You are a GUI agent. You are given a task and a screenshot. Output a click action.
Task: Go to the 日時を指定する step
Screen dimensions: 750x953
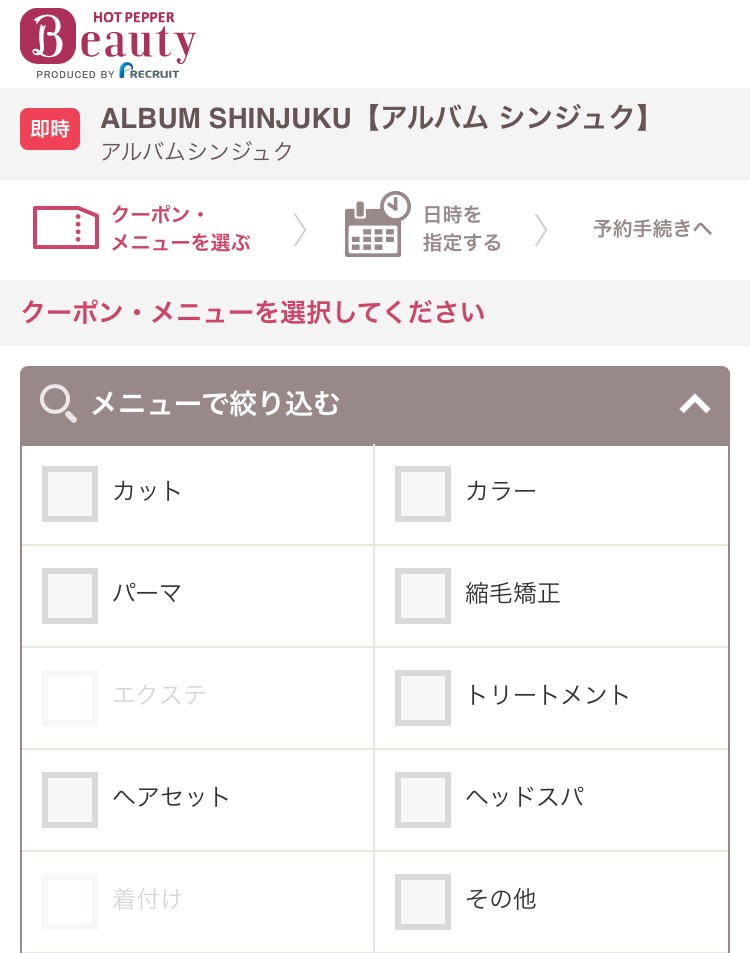pyautogui.click(x=461, y=229)
